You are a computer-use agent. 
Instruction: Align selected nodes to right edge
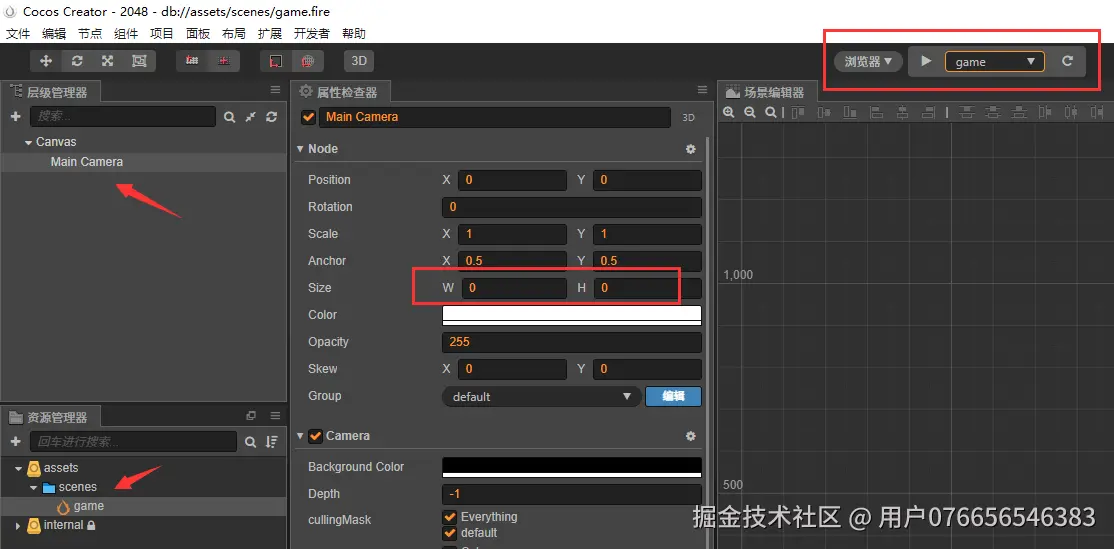coord(928,112)
